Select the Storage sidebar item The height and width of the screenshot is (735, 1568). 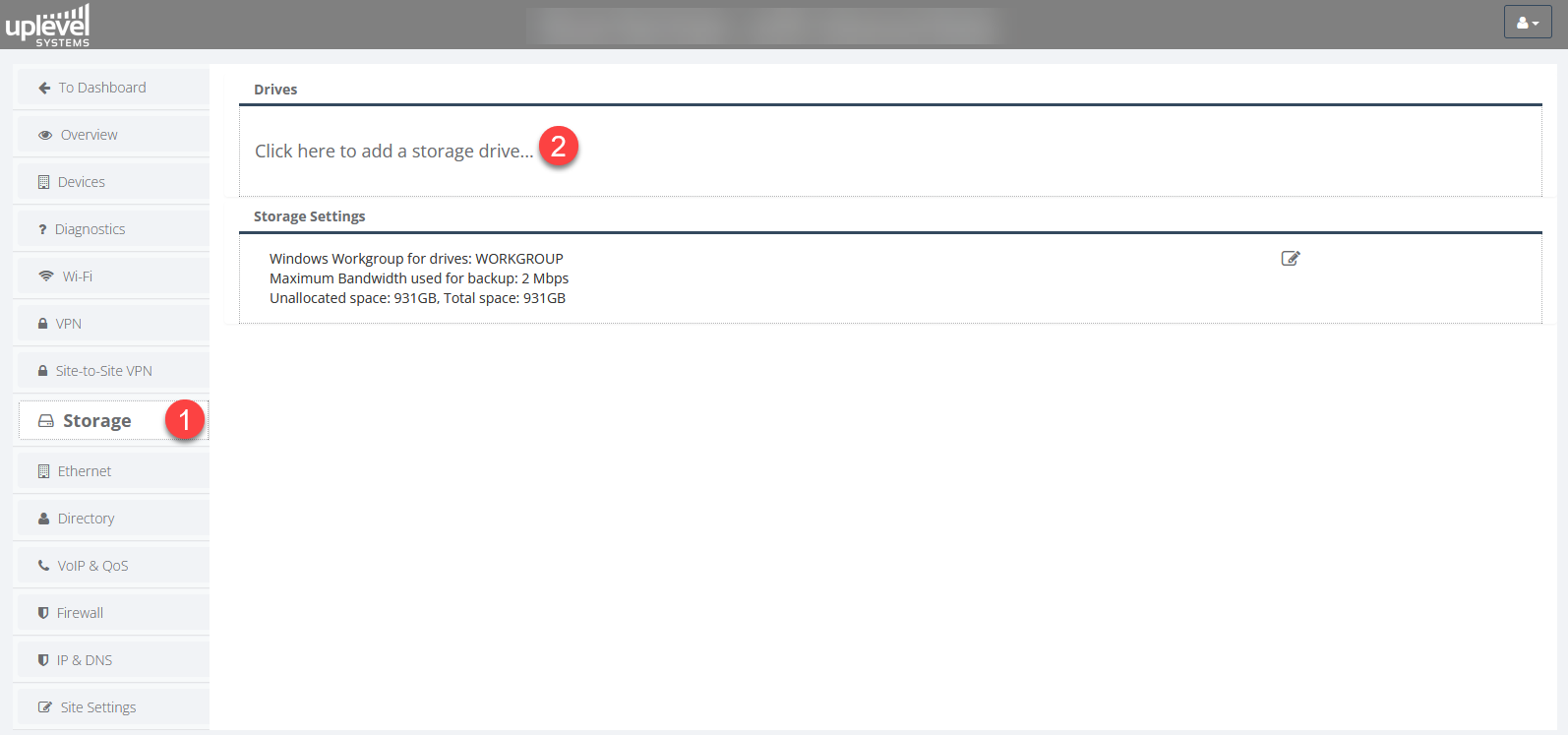click(112, 421)
